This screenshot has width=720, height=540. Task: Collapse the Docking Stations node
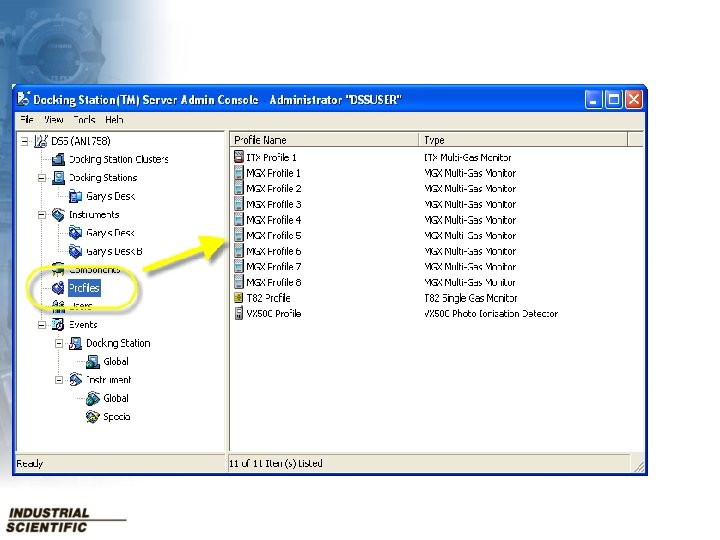[42, 178]
